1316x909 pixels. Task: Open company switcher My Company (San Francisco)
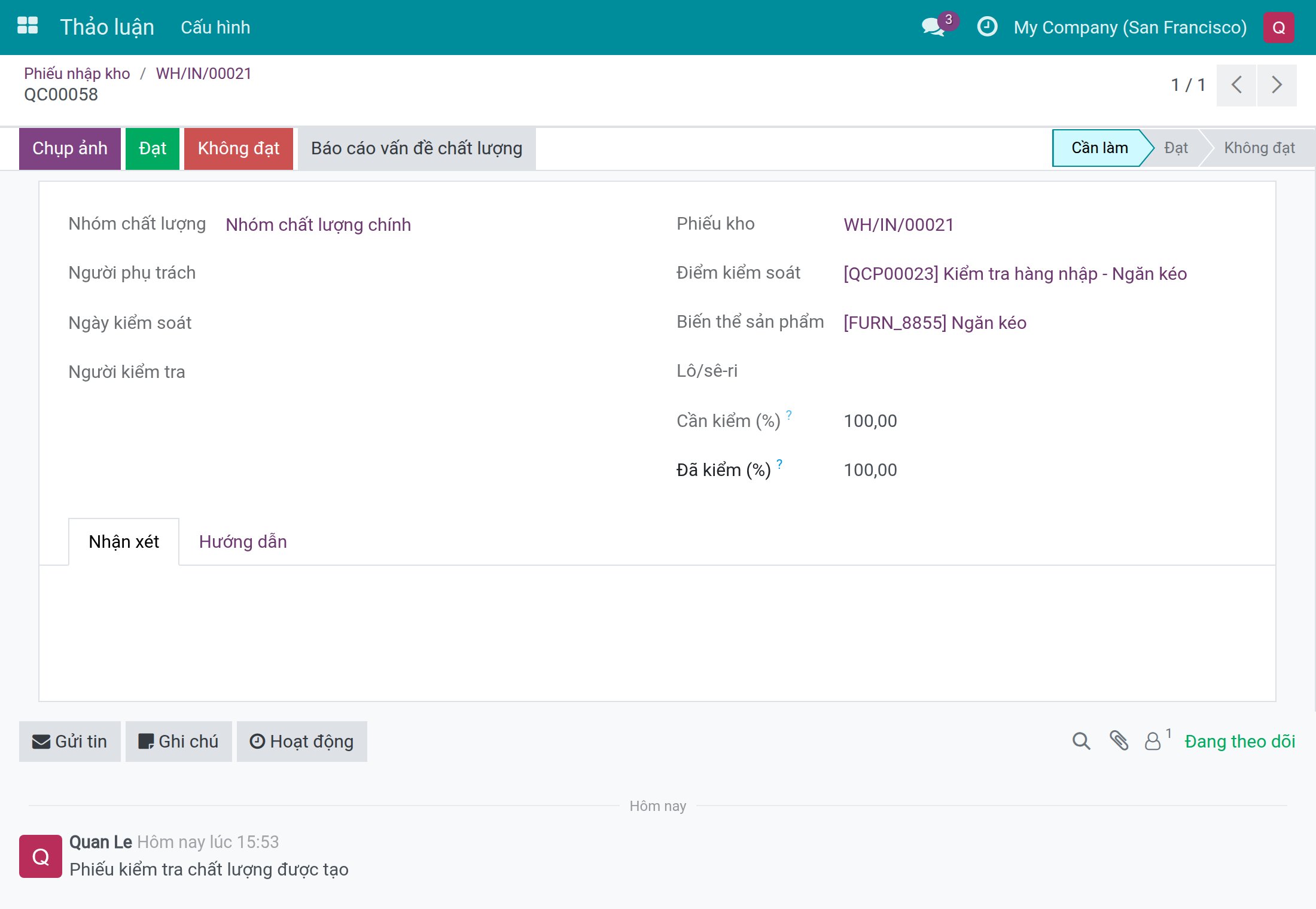(x=1130, y=28)
